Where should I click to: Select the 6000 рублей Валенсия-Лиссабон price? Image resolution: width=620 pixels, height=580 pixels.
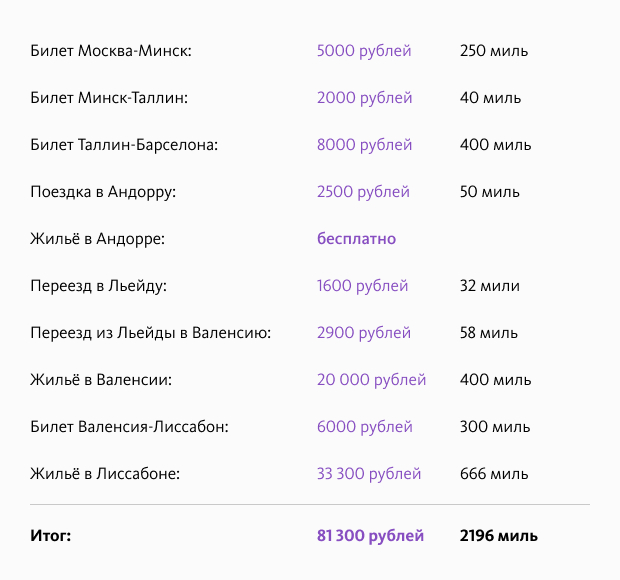pos(364,427)
